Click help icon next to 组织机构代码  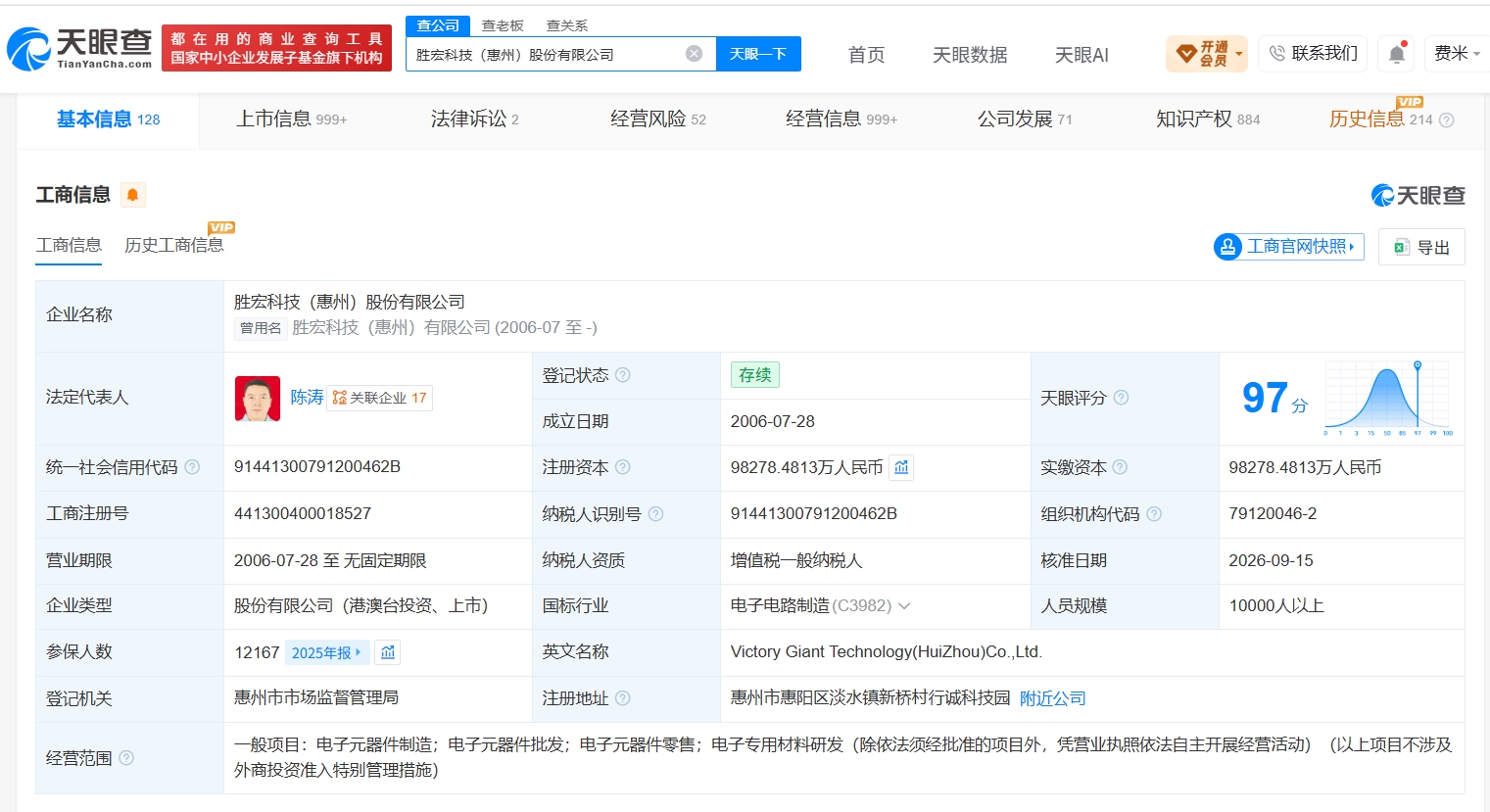click(x=1154, y=514)
